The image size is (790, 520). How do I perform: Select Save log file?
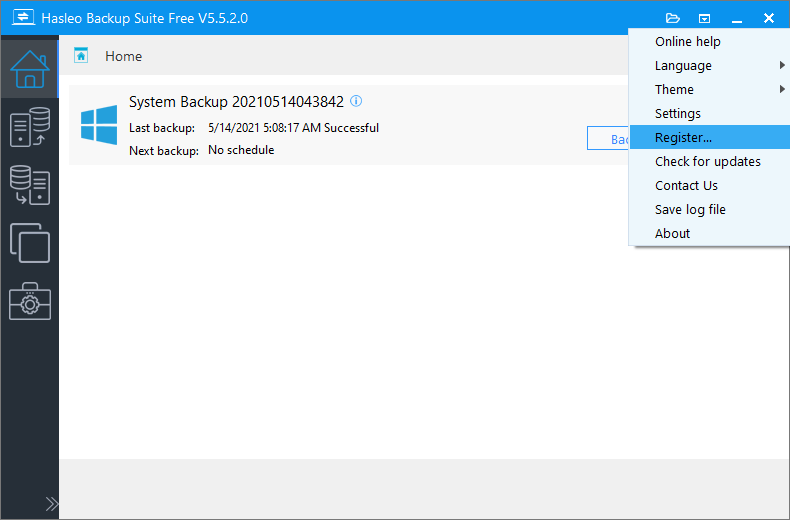click(709, 209)
